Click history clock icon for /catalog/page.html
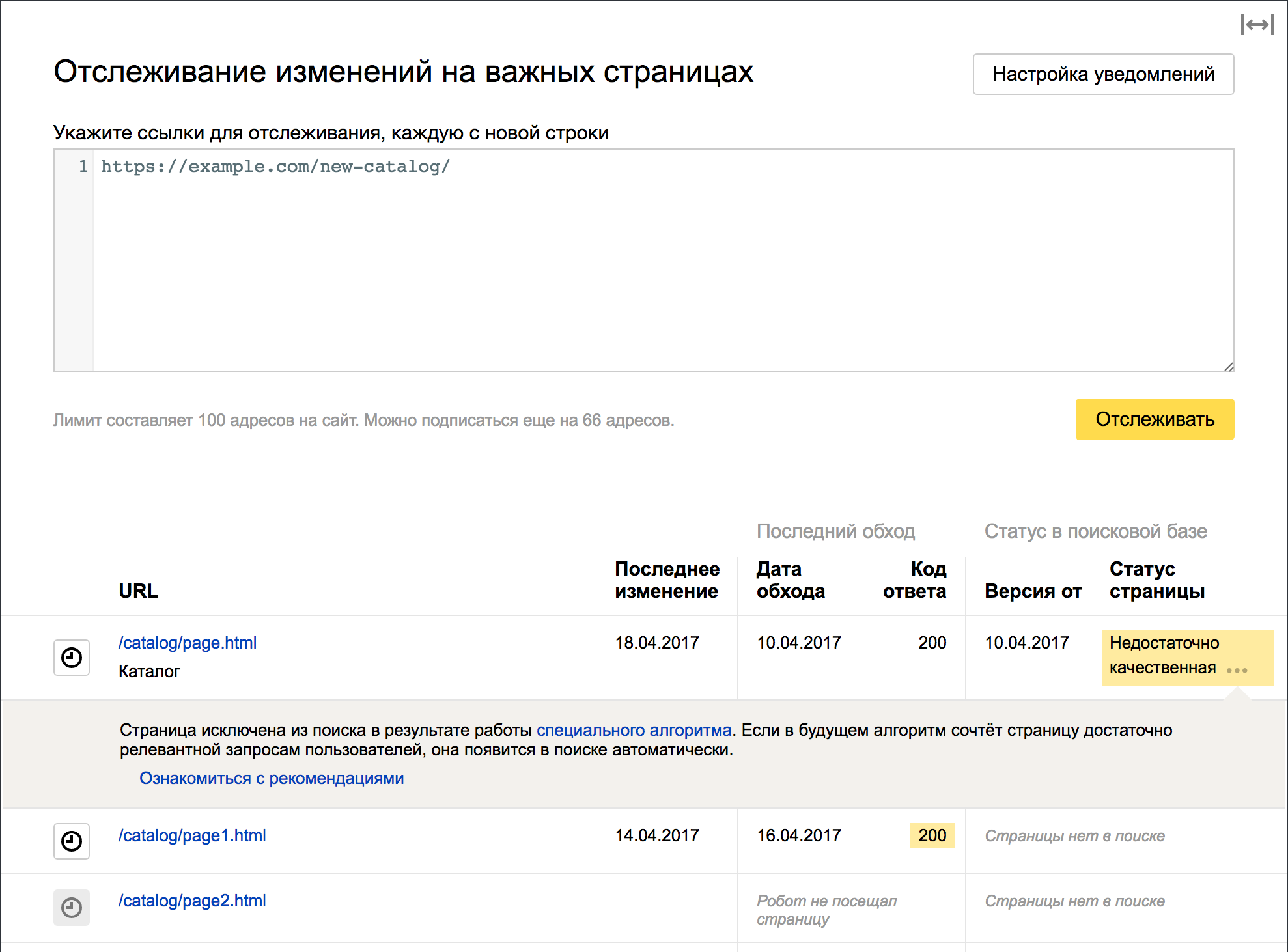The image size is (1288, 952). (72, 658)
